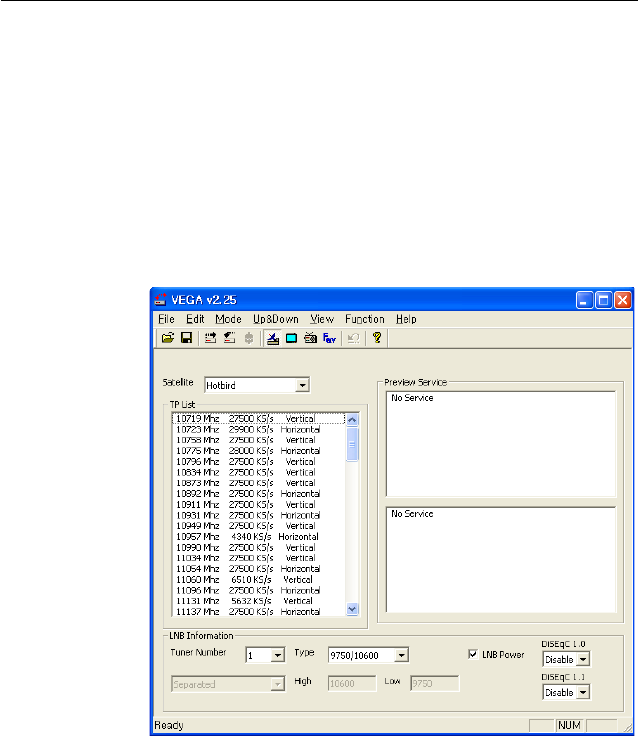
Task: Click the greyed-out toolbar icon before satellite
Action: click(x=249, y=338)
